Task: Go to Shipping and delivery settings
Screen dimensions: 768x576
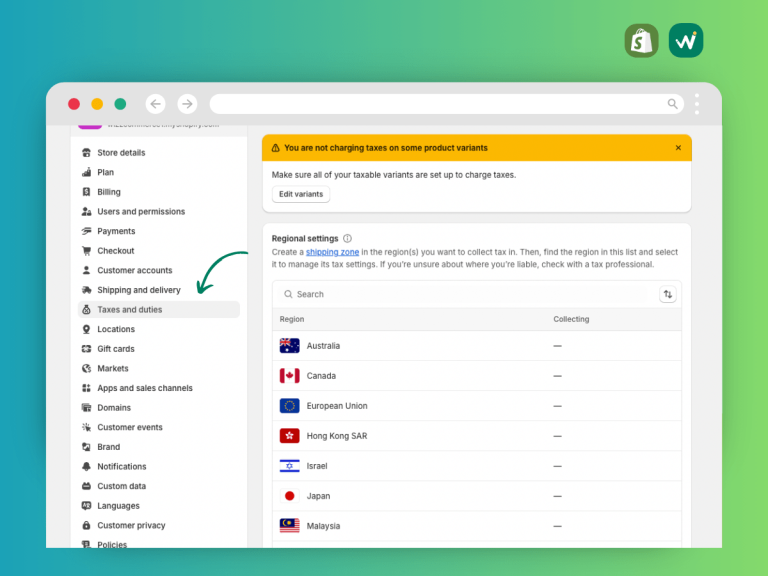Action: click(x=159, y=290)
